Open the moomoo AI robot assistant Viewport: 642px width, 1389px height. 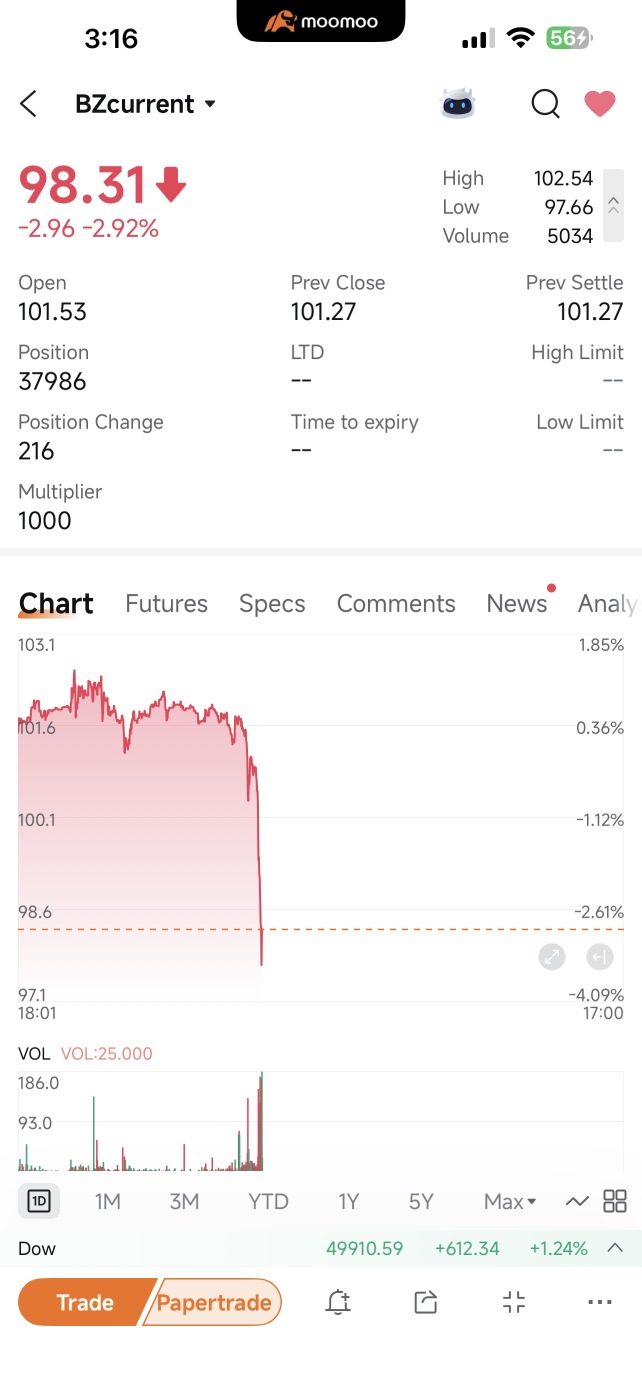[x=458, y=104]
